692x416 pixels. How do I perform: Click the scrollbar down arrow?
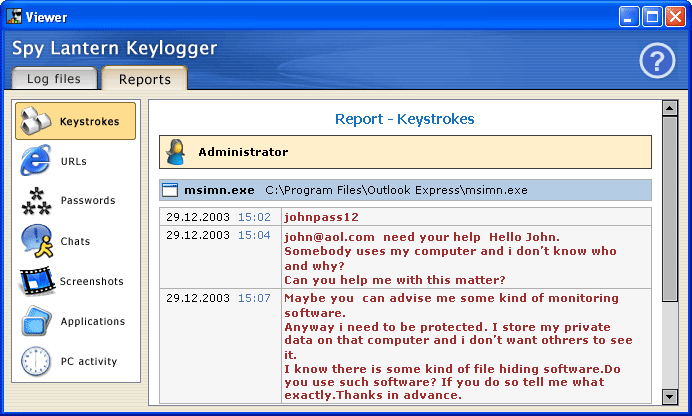click(x=670, y=397)
